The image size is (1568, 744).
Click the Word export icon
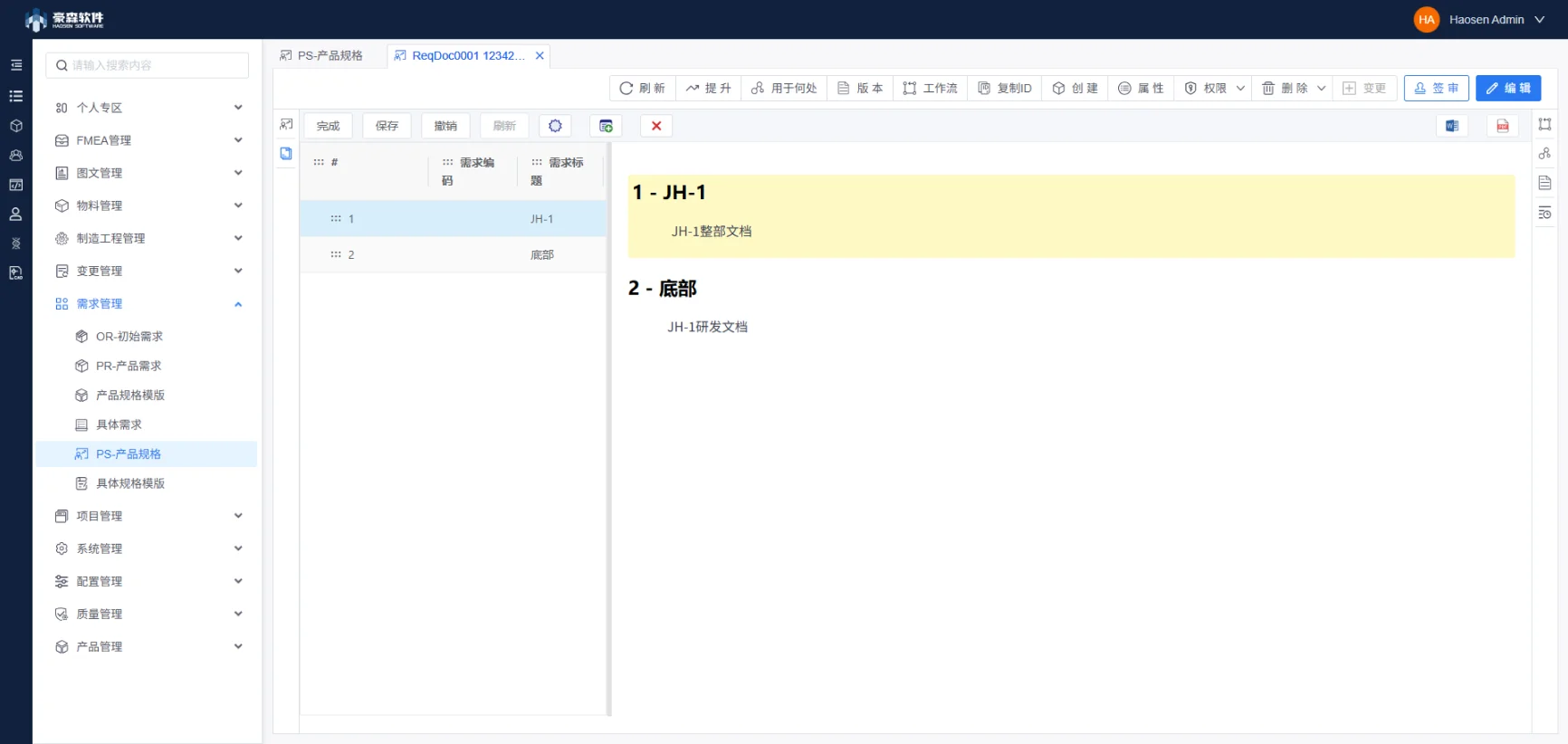tap(1452, 126)
